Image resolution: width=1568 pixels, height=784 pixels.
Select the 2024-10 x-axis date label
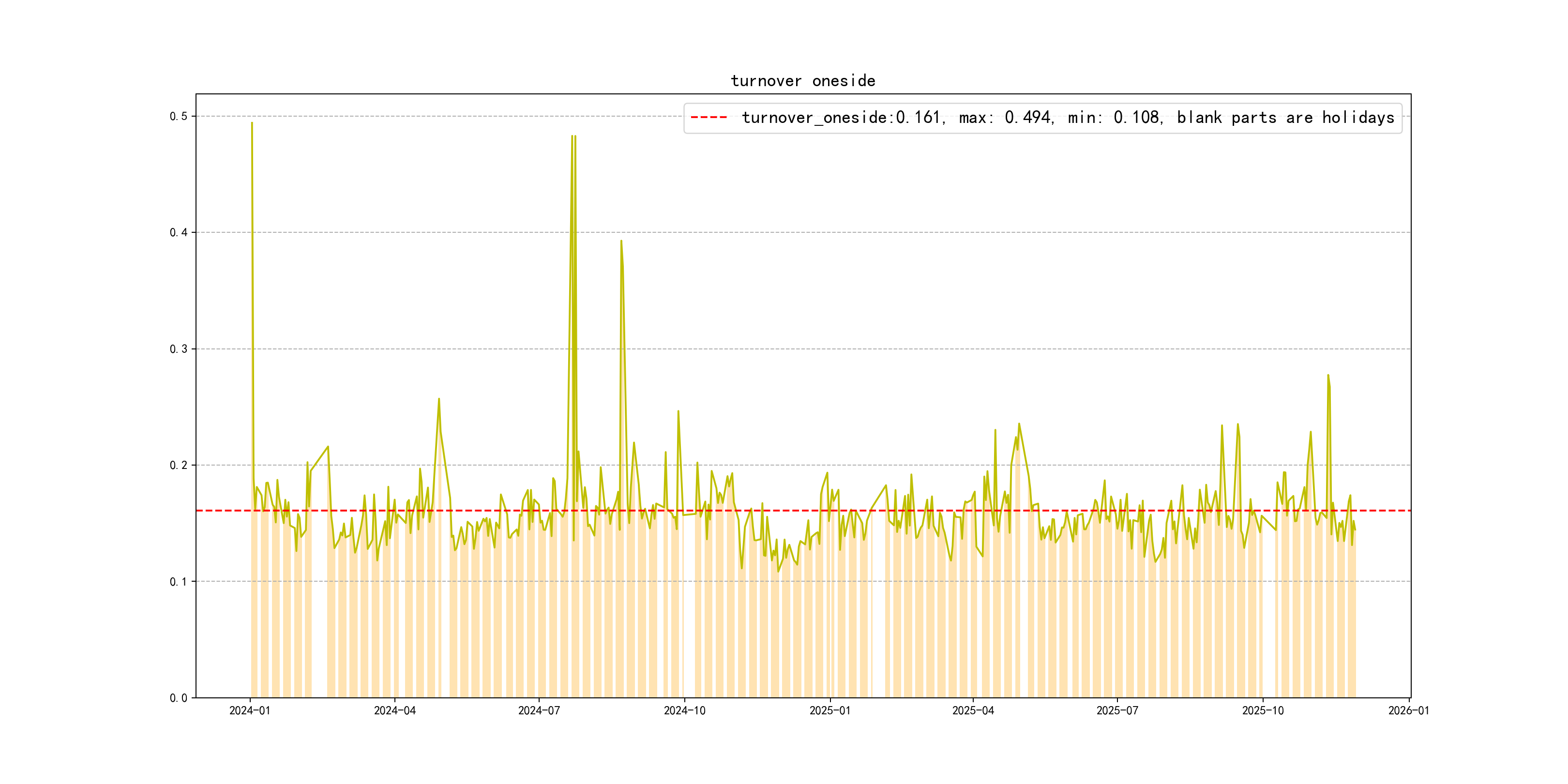684,710
